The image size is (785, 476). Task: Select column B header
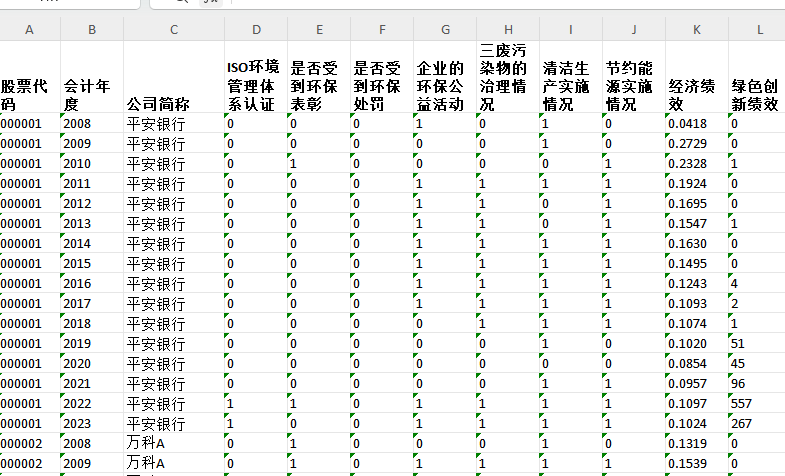[x=92, y=30]
